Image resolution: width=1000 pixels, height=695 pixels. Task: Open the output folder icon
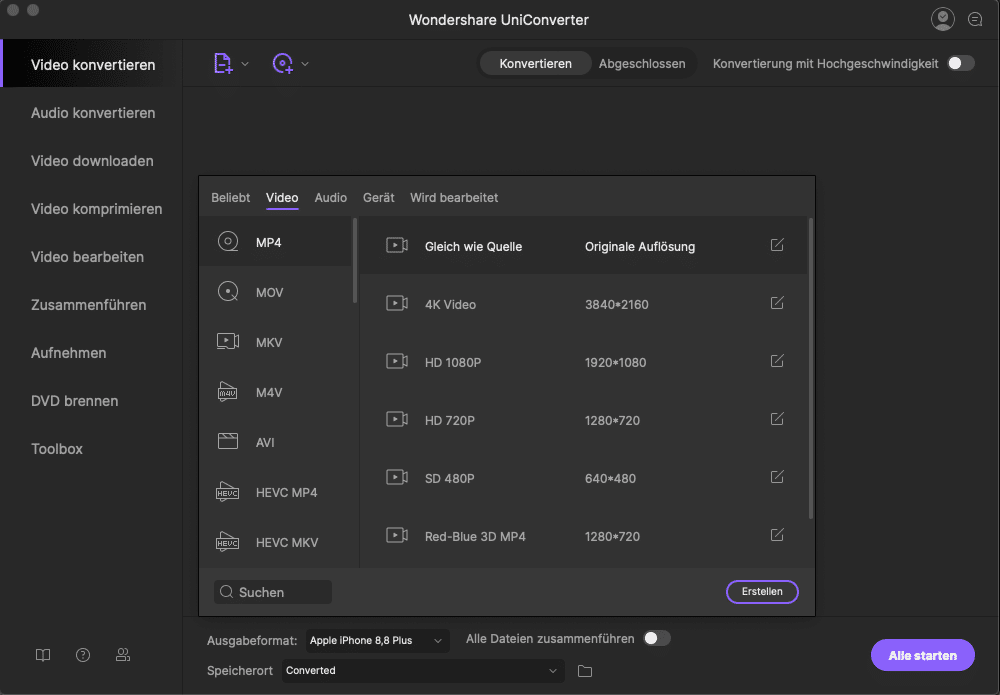[x=585, y=670]
